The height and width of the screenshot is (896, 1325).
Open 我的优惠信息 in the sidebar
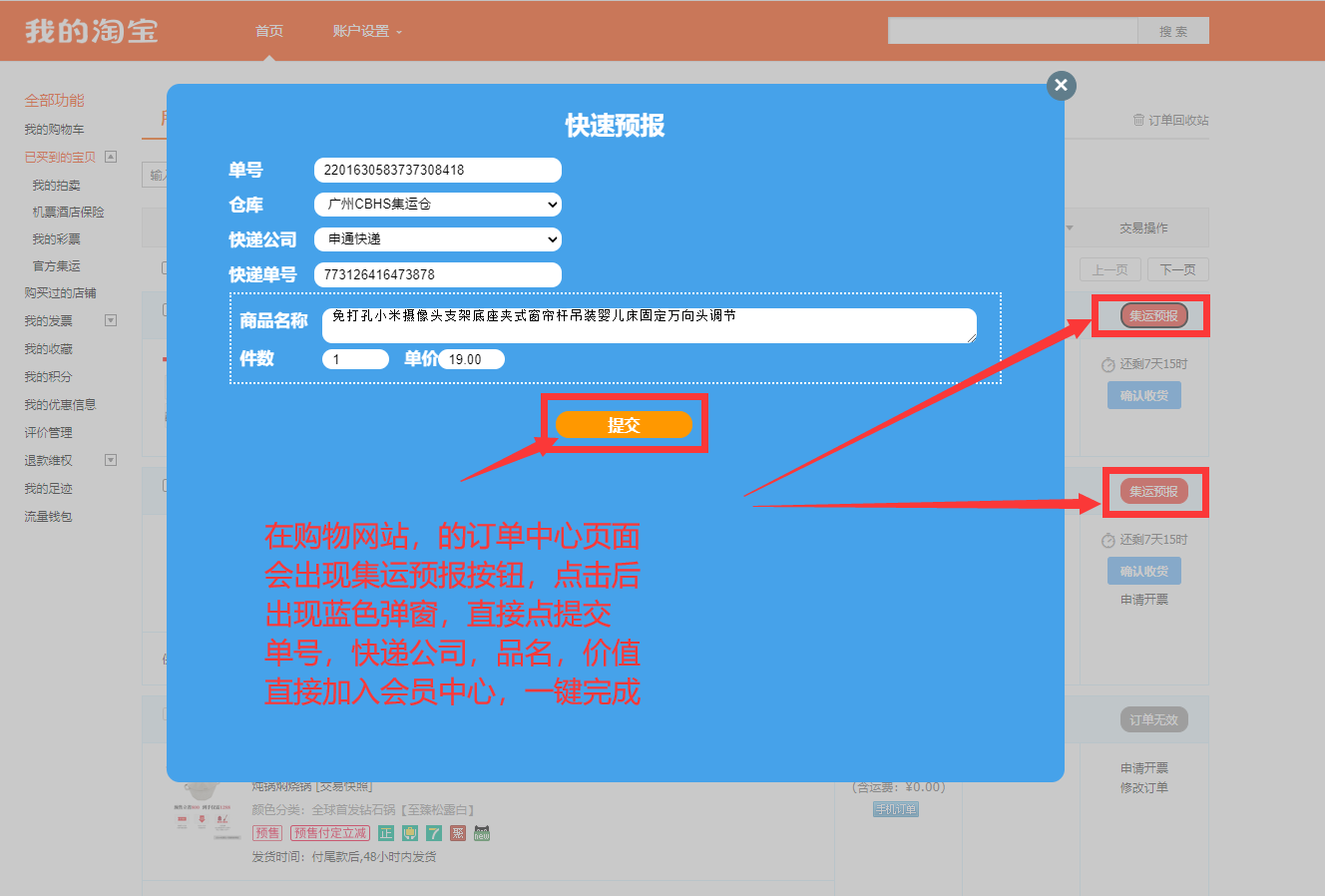[x=61, y=405]
